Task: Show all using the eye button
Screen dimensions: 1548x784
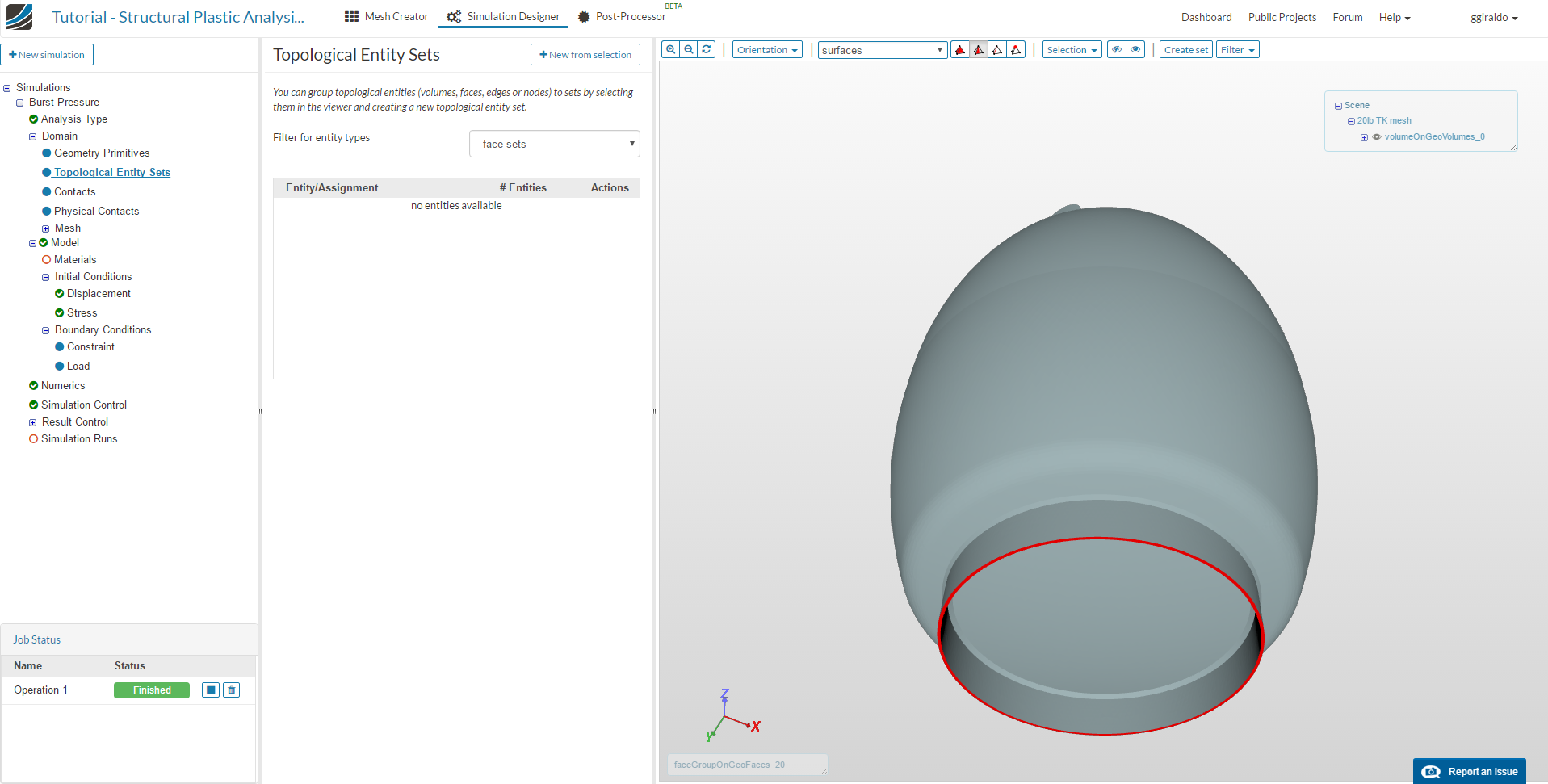Action: (x=1135, y=50)
